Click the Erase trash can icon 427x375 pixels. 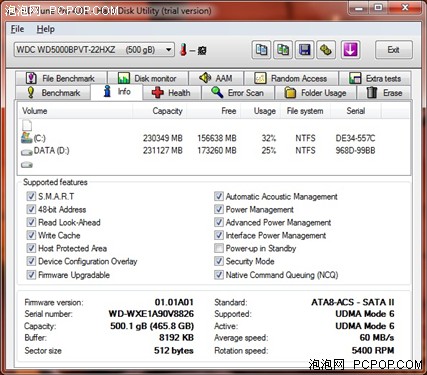(x=372, y=92)
